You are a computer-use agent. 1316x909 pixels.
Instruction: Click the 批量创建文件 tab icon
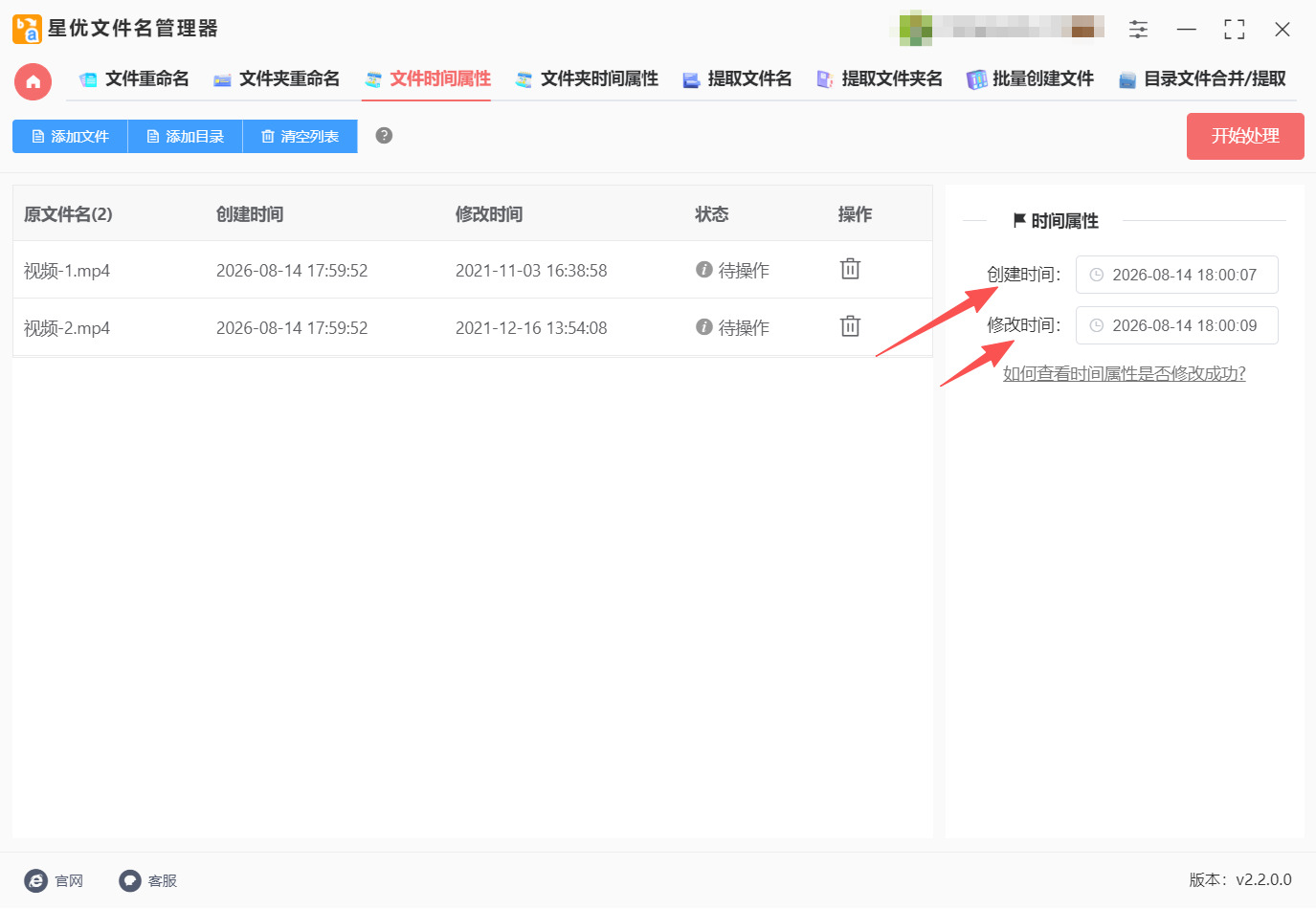(x=976, y=80)
